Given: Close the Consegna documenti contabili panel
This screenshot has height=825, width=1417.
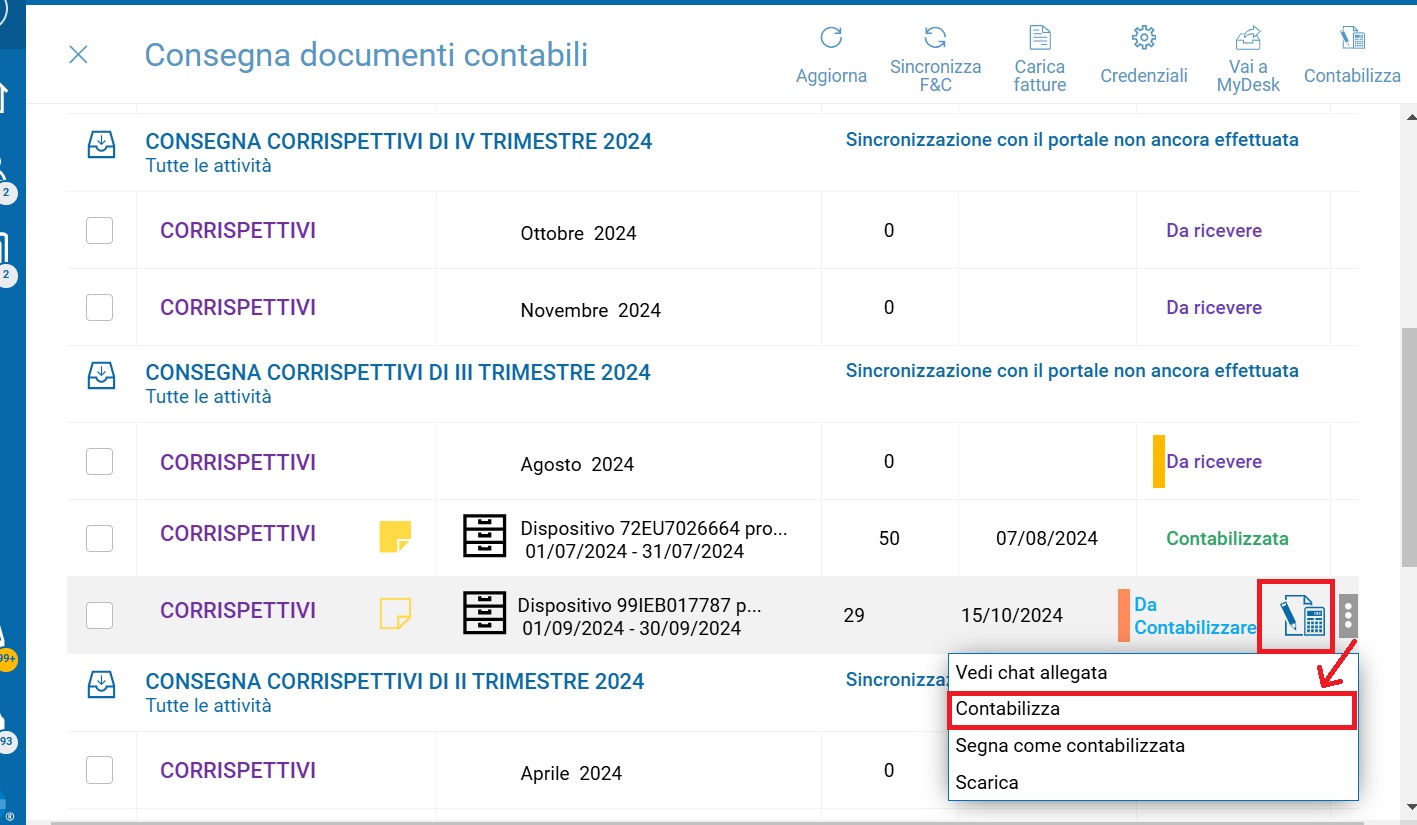Looking at the screenshot, I should click(78, 55).
